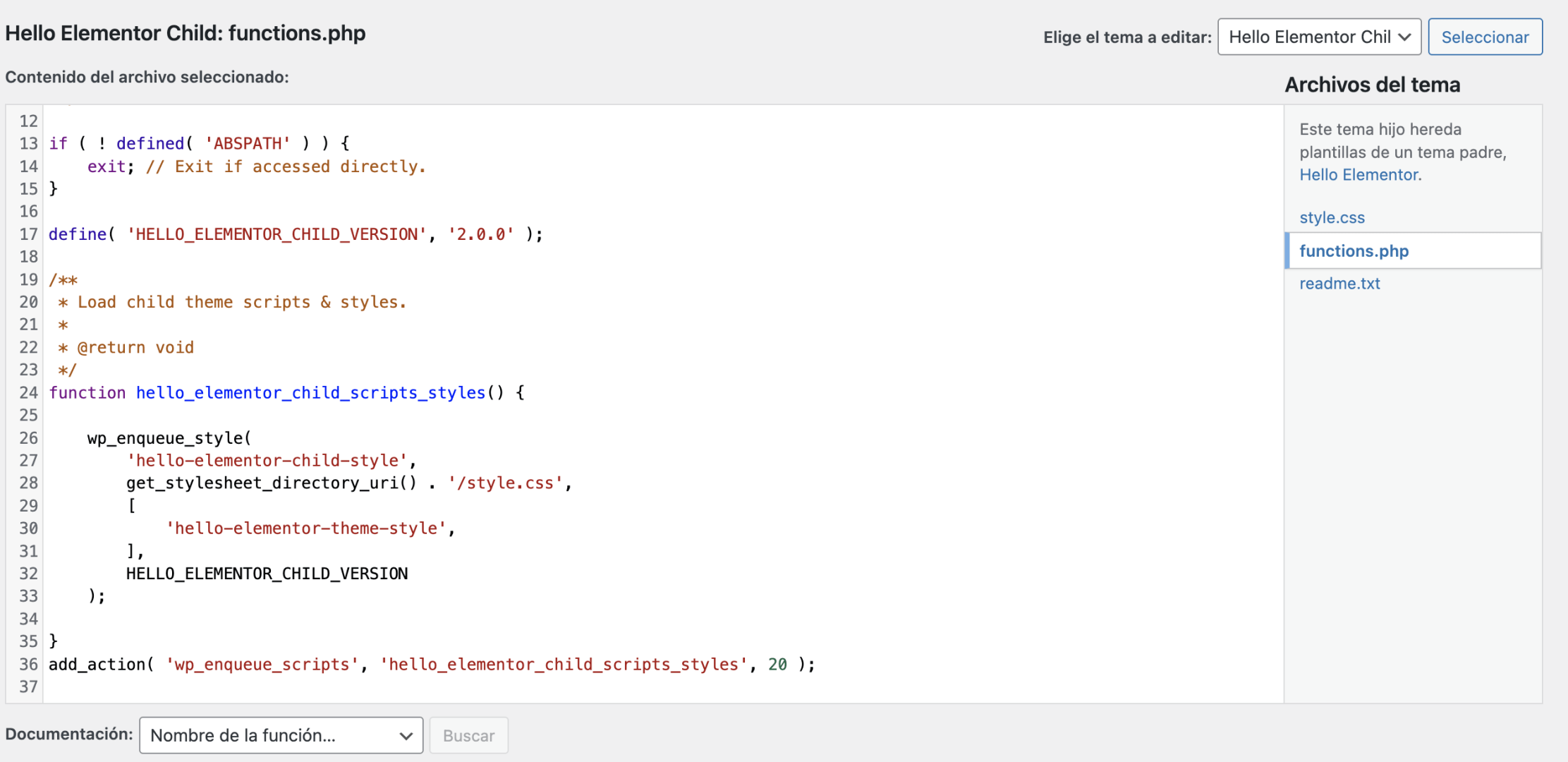This screenshot has width=1568, height=762.
Task: Open the theme selection dropdown
Action: (1319, 37)
